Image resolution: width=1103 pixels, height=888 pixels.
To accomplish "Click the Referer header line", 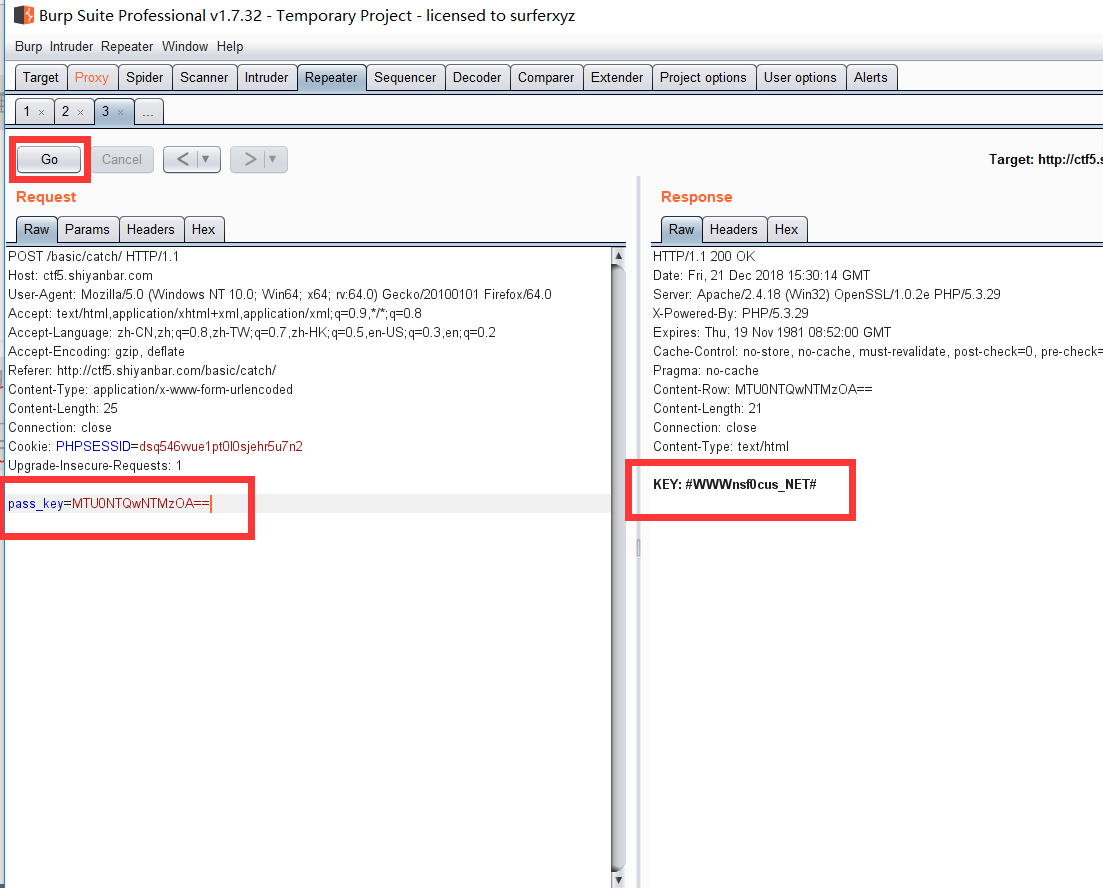I will click(x=142, y=370).
